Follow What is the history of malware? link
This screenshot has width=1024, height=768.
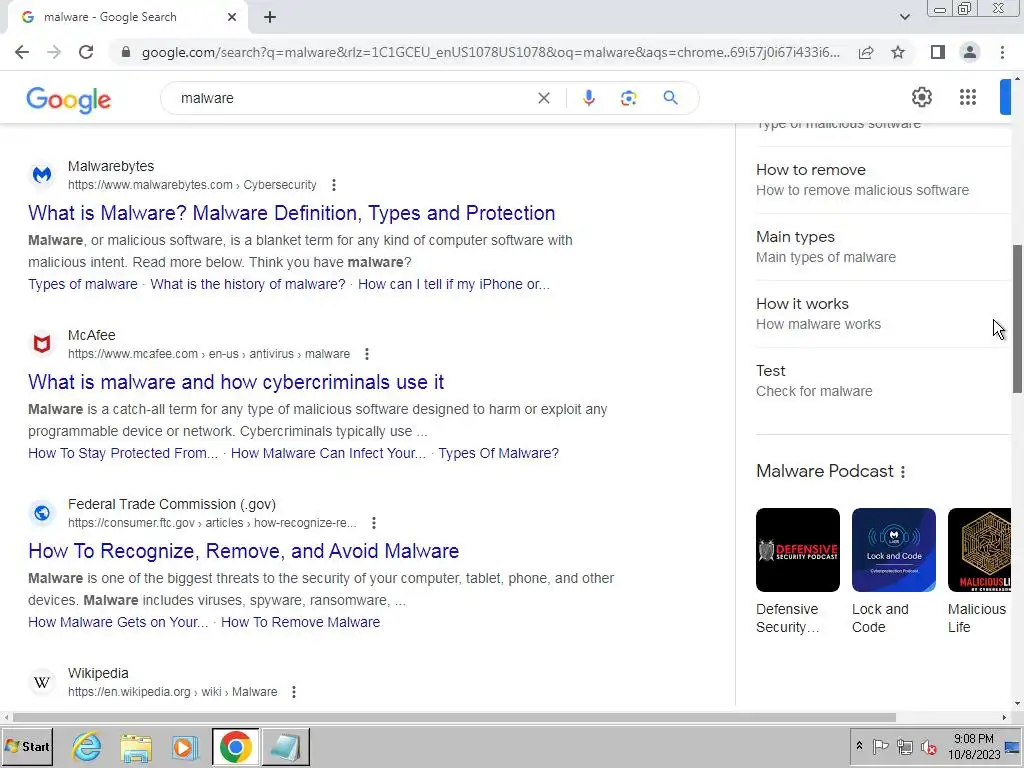248,284
